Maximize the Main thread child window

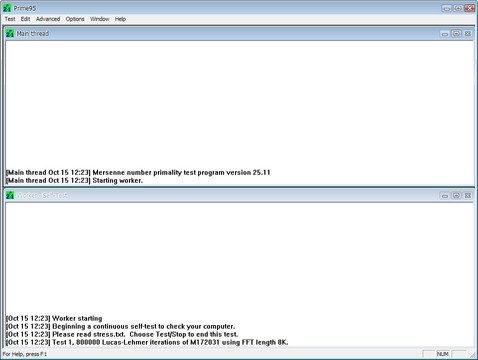coord(456,34)
